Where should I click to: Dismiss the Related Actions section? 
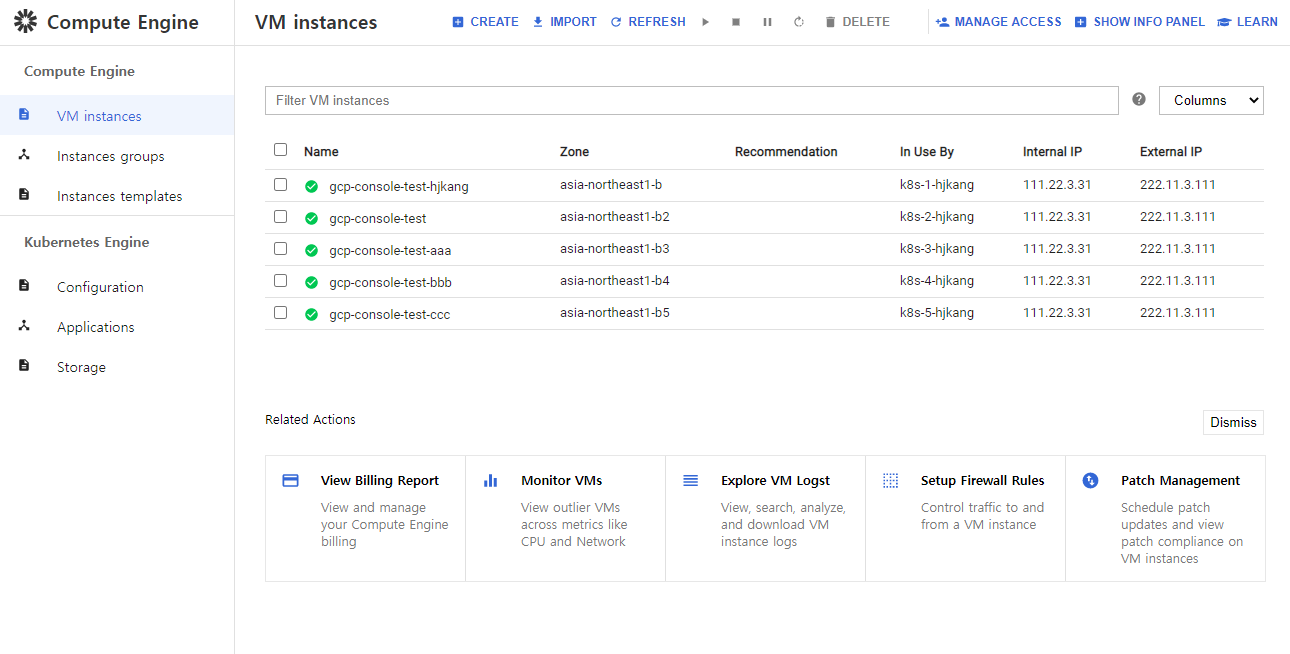pyautogui.click(x=1233, y=422)
